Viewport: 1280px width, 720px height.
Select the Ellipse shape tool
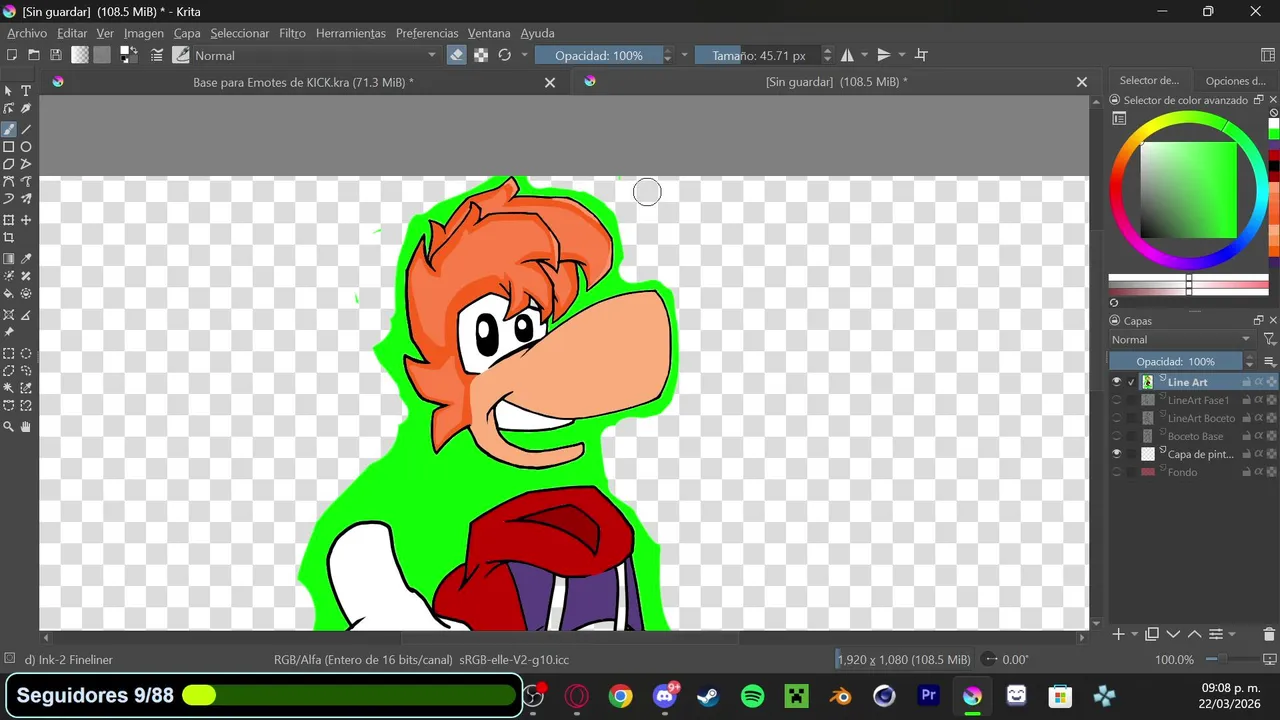tap(26, 147)
